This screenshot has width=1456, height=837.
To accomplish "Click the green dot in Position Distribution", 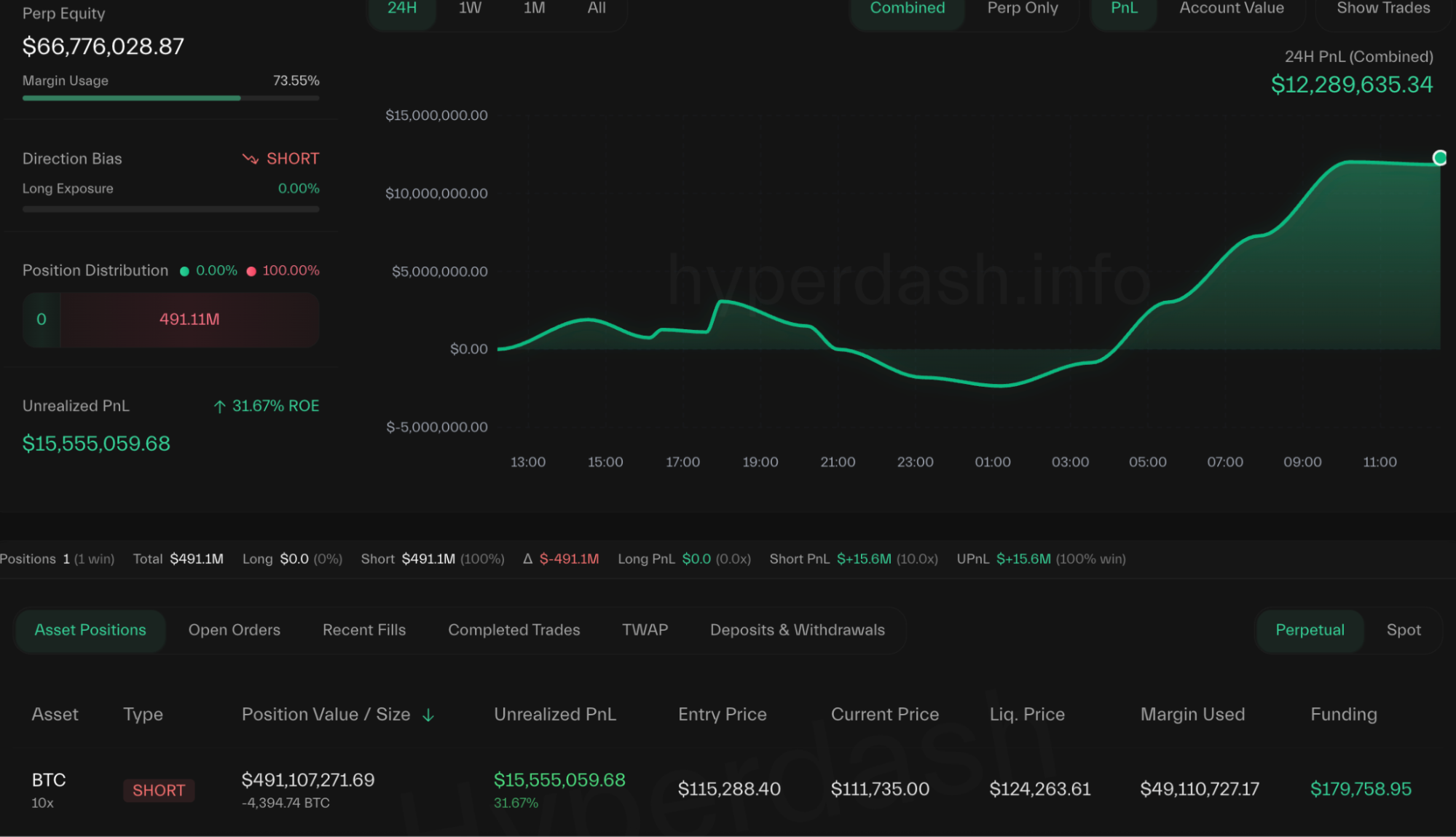I will tap(184, 271).
